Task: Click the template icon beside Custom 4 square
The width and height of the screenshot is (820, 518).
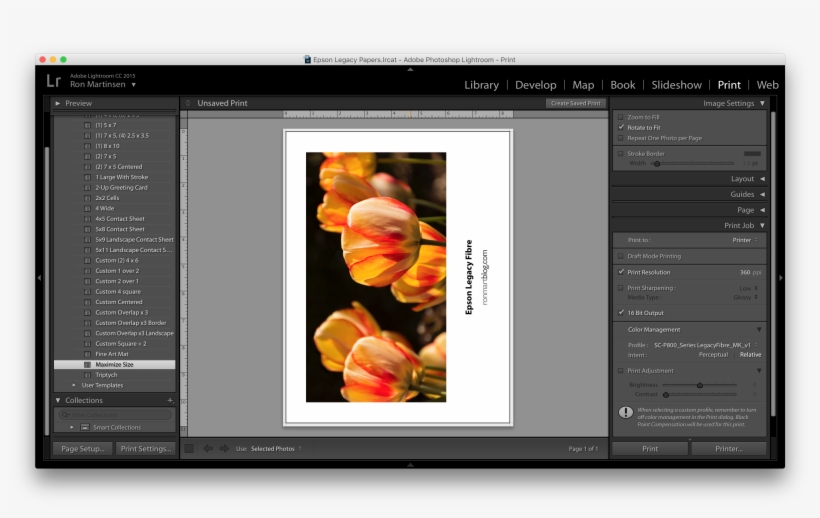Action: coord(87,292)
